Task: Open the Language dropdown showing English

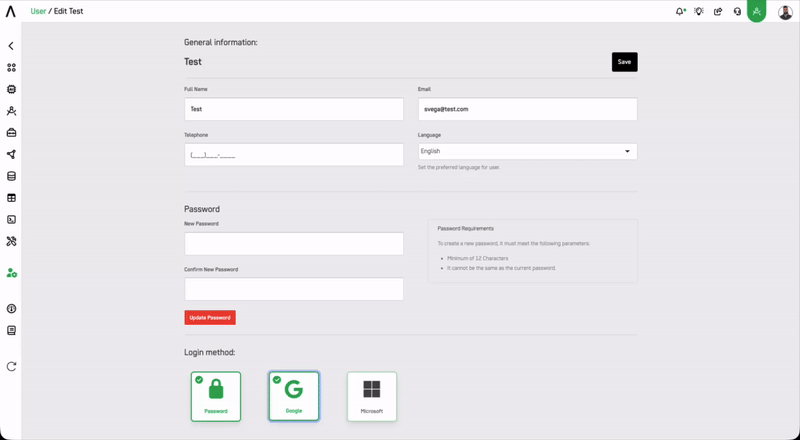Action: click(528, 151)
